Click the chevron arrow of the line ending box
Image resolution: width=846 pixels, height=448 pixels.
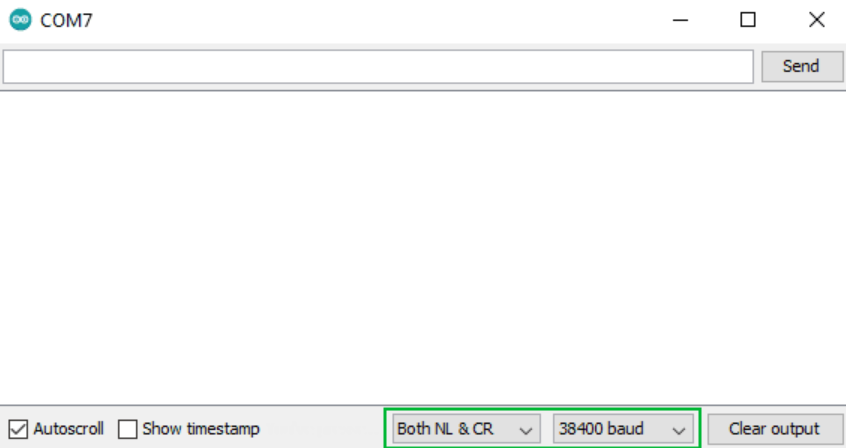point(526,430)
